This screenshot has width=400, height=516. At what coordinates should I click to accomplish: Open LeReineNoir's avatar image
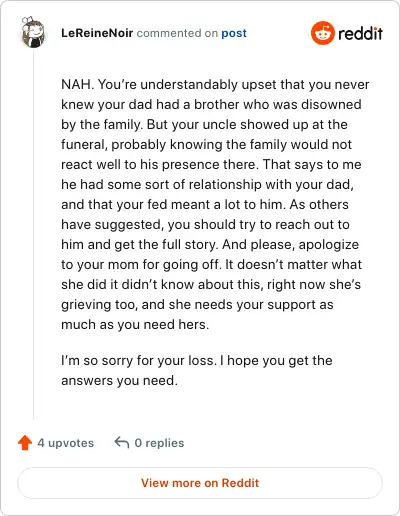[x=33, y=32]
